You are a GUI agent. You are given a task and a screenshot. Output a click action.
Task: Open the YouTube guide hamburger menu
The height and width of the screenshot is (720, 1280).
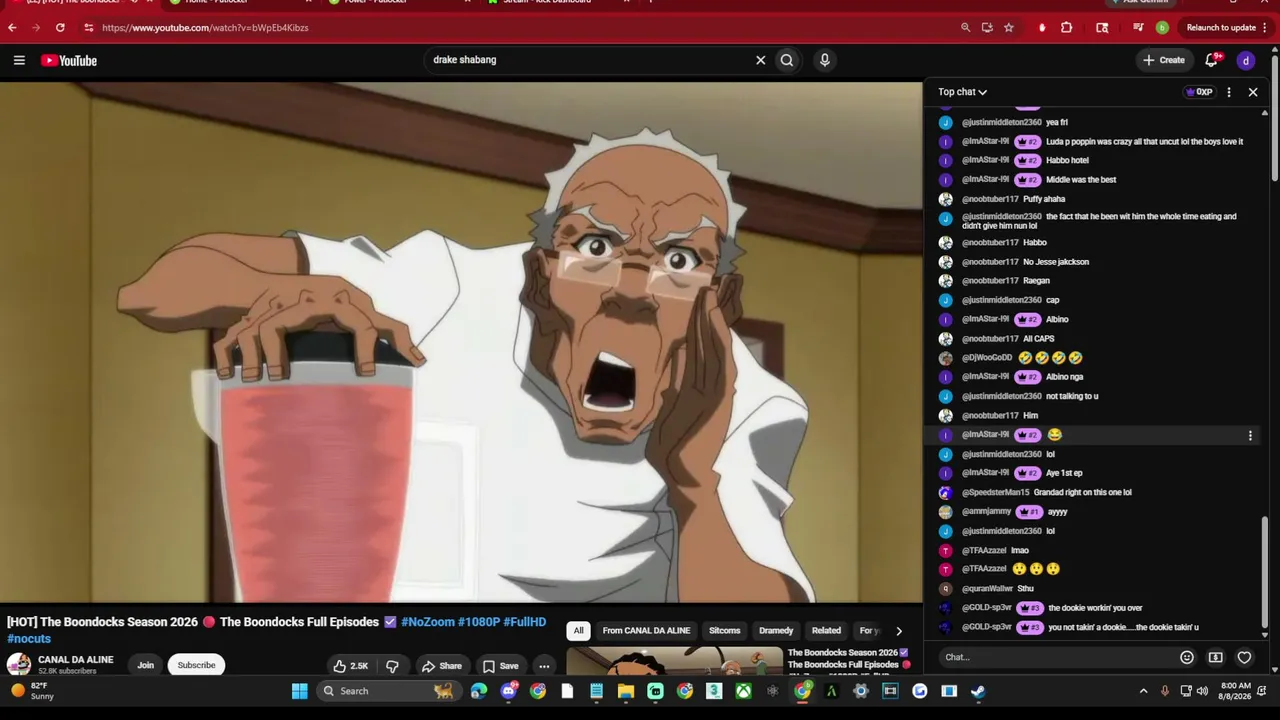(x=19, y=61)
